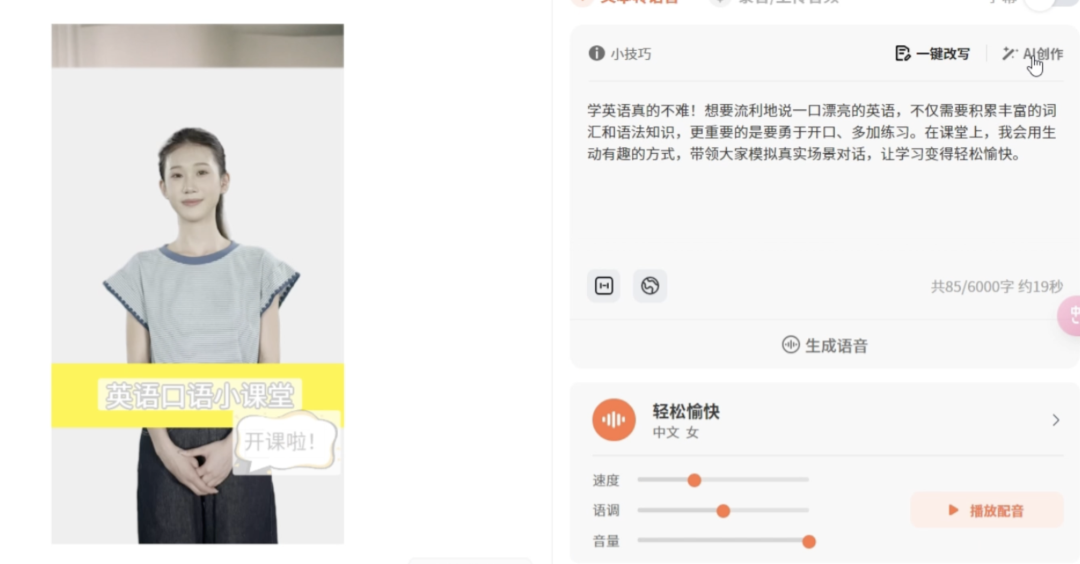Click the orange voice waveform avatar
The image size is (1080, 564).
click(614, 419)
